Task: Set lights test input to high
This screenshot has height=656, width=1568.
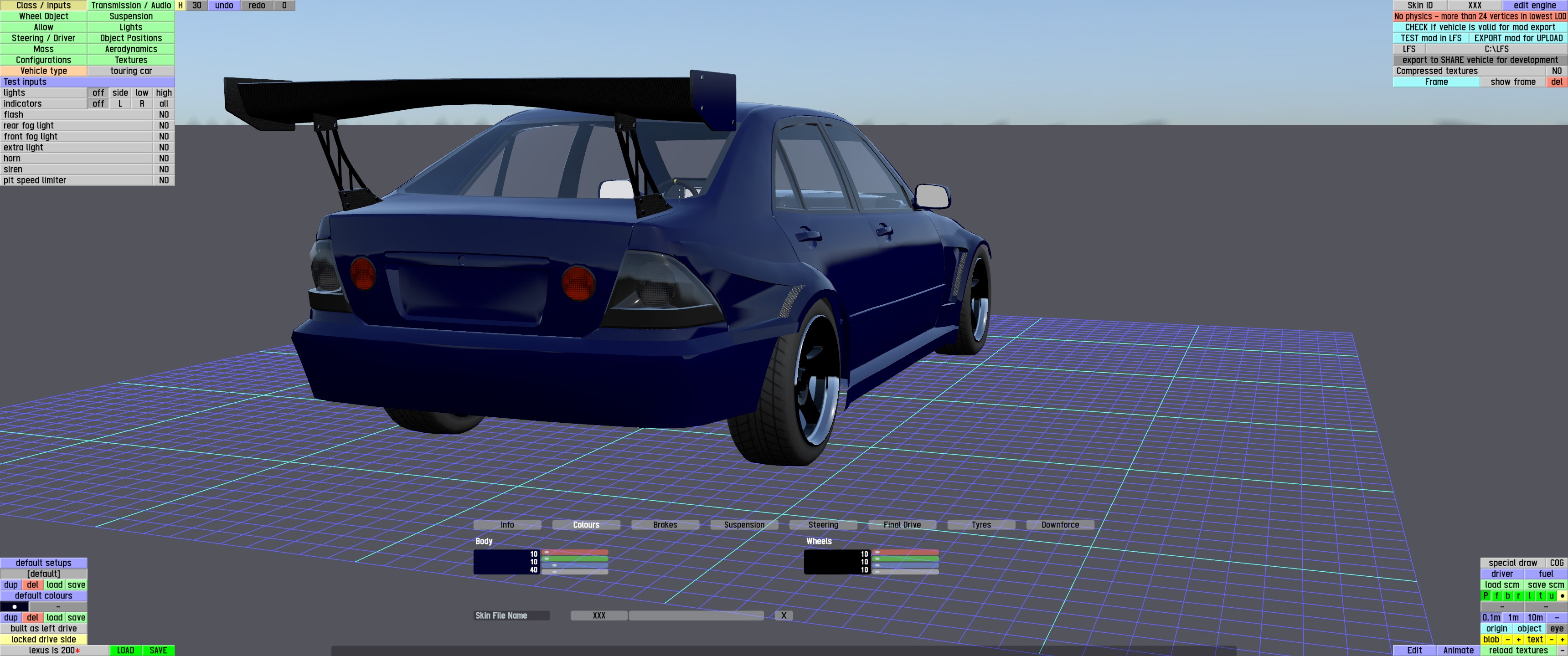Action: 164,92
